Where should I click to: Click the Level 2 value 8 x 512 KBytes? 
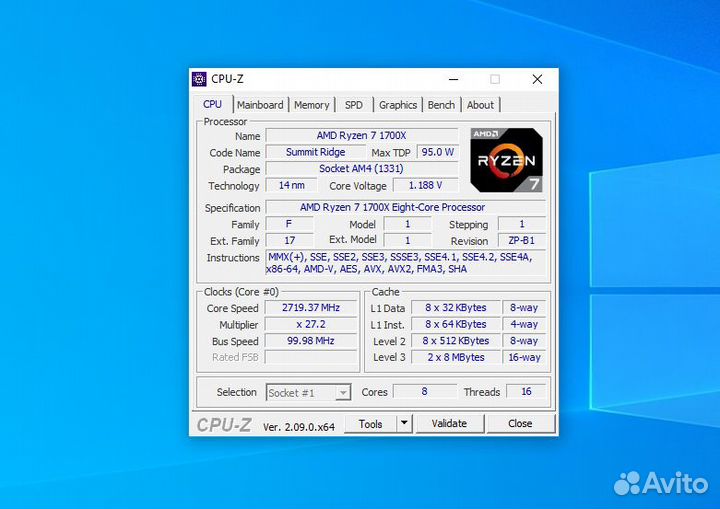[x=456, y=341]
